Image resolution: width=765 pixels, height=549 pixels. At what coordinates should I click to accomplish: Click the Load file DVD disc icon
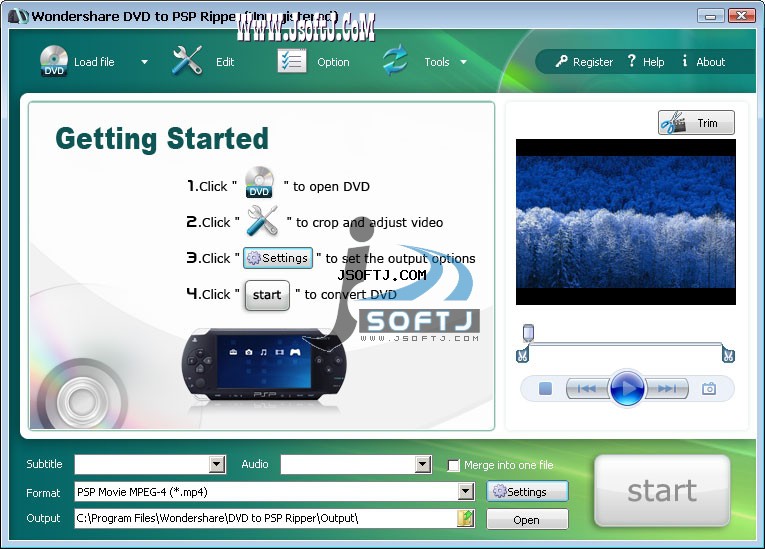(54, 61)
